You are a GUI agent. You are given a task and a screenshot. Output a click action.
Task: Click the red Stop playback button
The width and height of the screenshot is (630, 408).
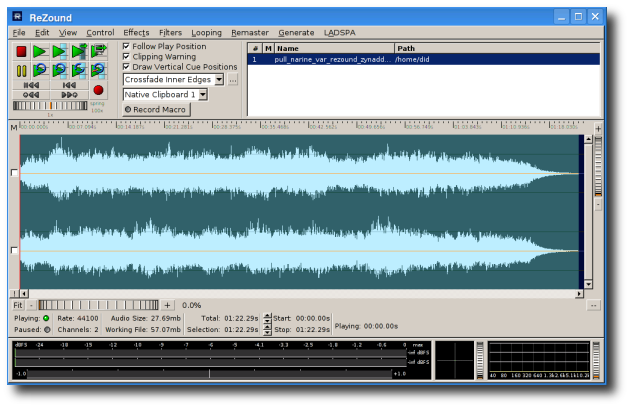coord(21,51)
